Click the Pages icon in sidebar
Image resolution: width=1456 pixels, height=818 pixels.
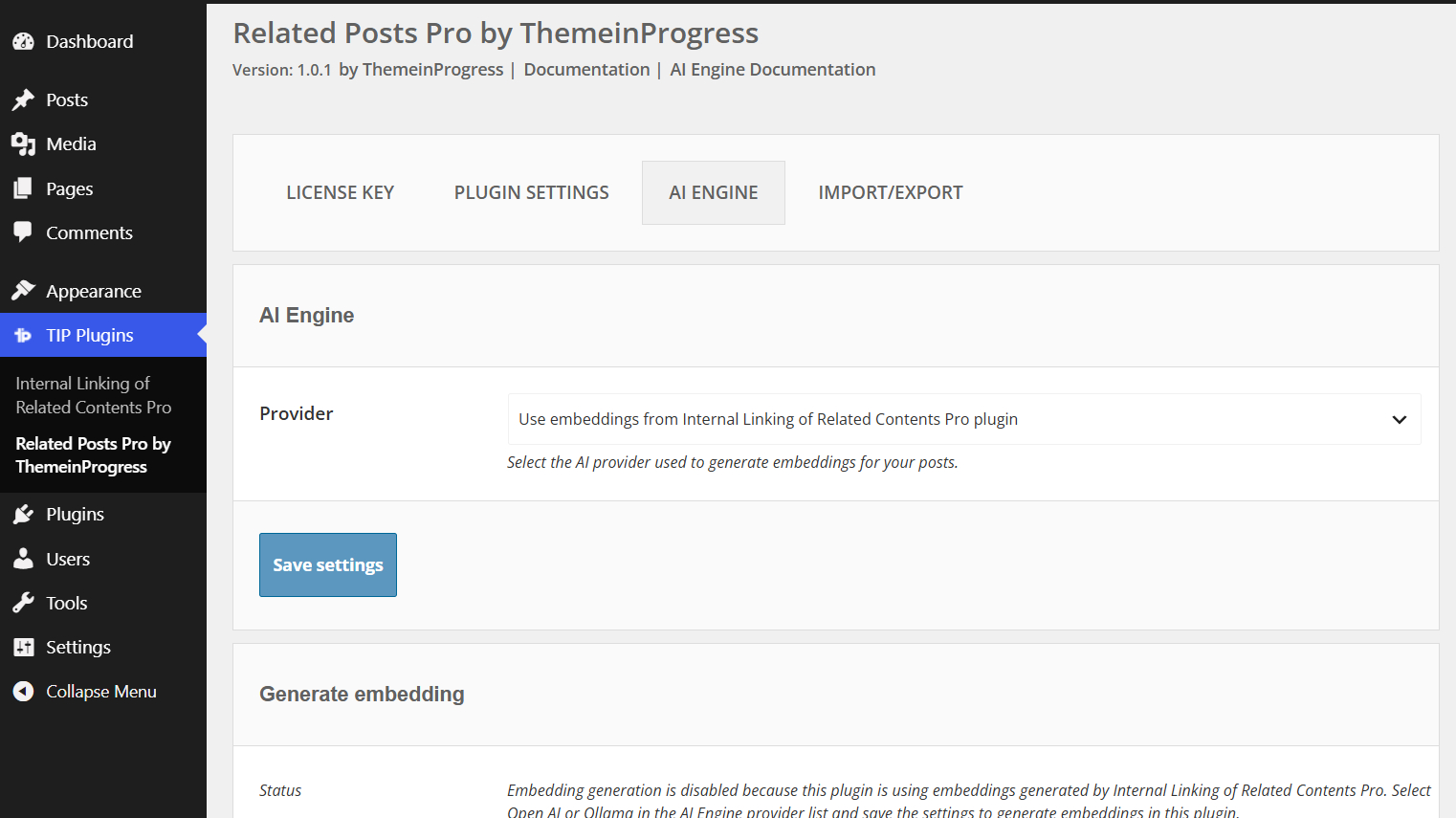click(x=23, y=188)
